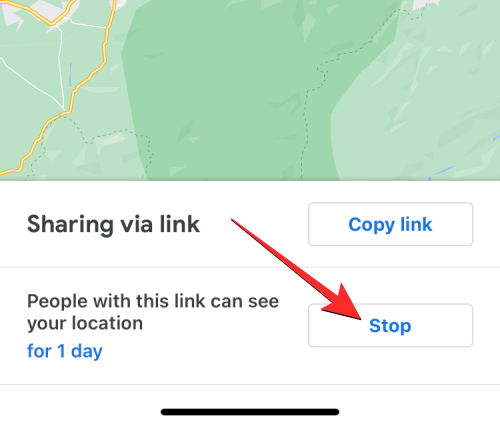Tap the white road fork joining the yellow highway

coord(65,110)
